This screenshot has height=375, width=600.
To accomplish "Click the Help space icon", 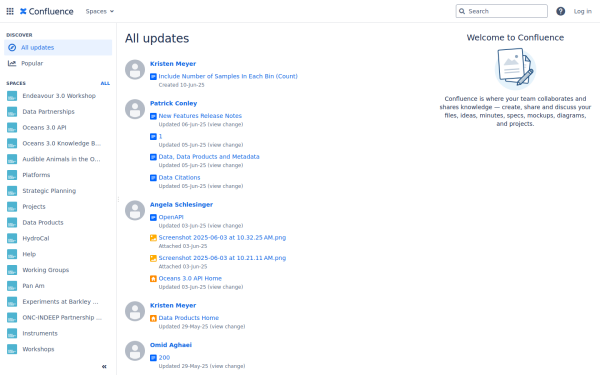I will click(x=12, y=254).
